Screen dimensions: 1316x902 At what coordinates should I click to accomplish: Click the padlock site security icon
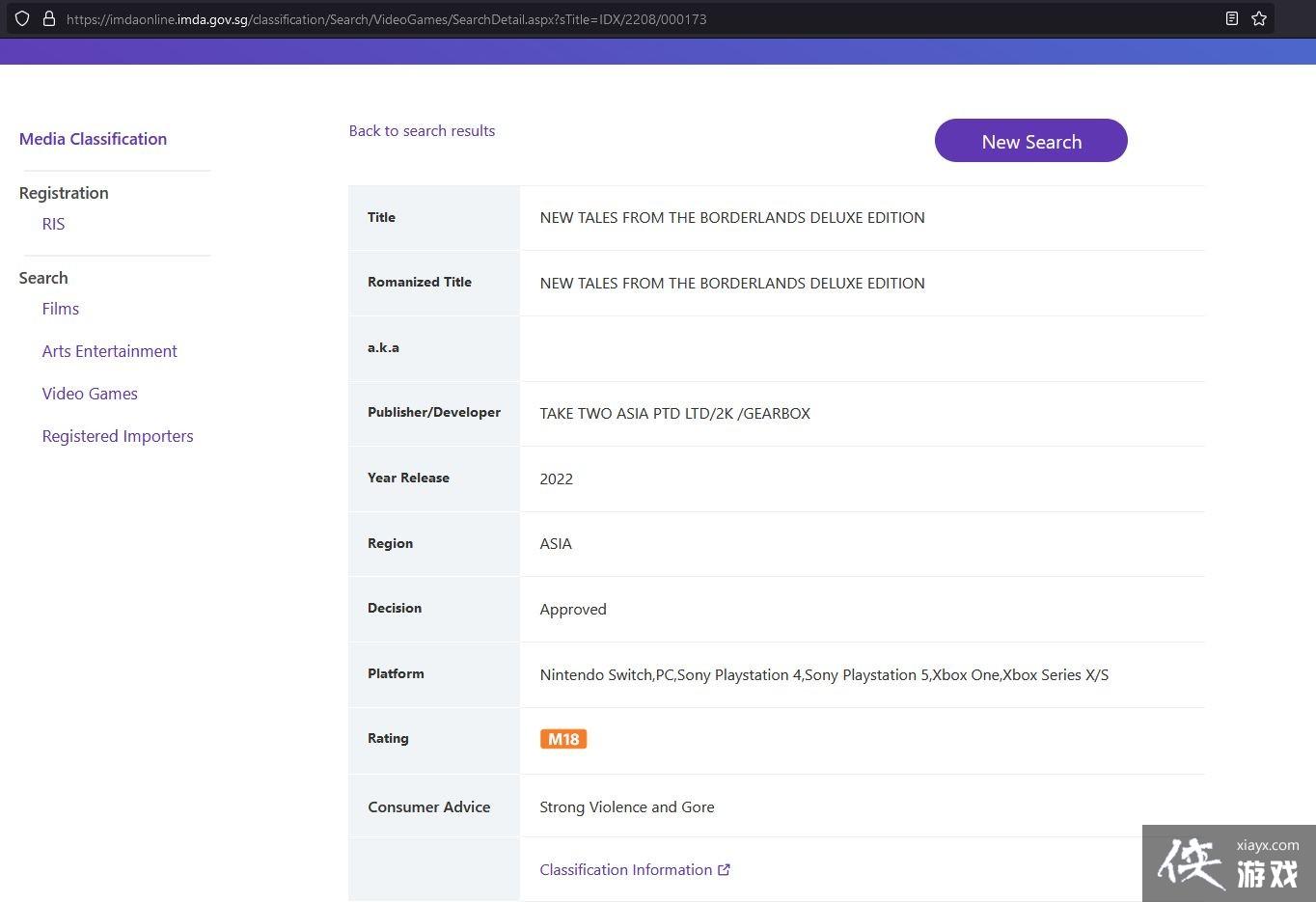(x=48, y=18)
